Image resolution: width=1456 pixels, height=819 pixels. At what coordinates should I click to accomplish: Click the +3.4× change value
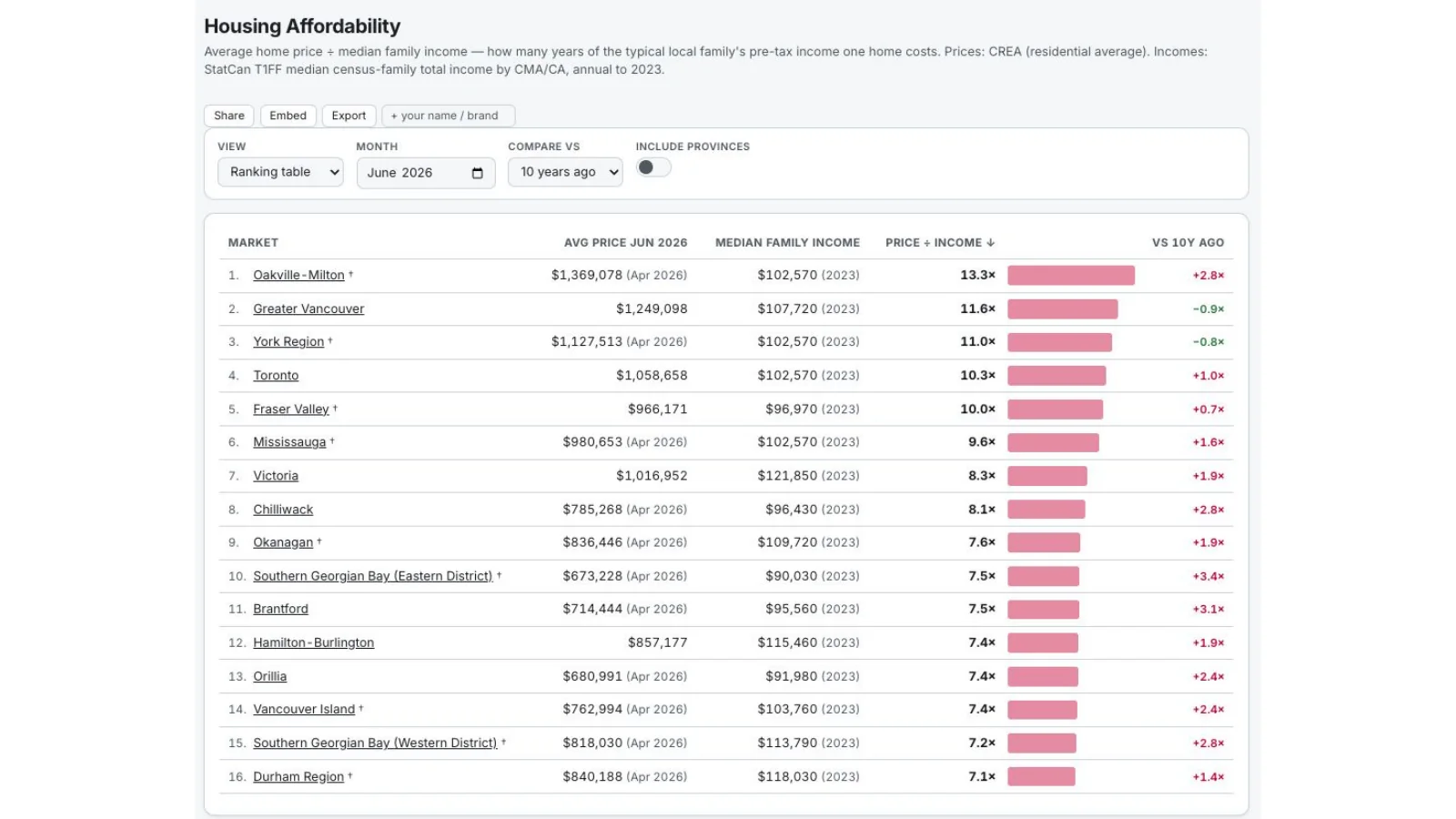point(1208,576)
